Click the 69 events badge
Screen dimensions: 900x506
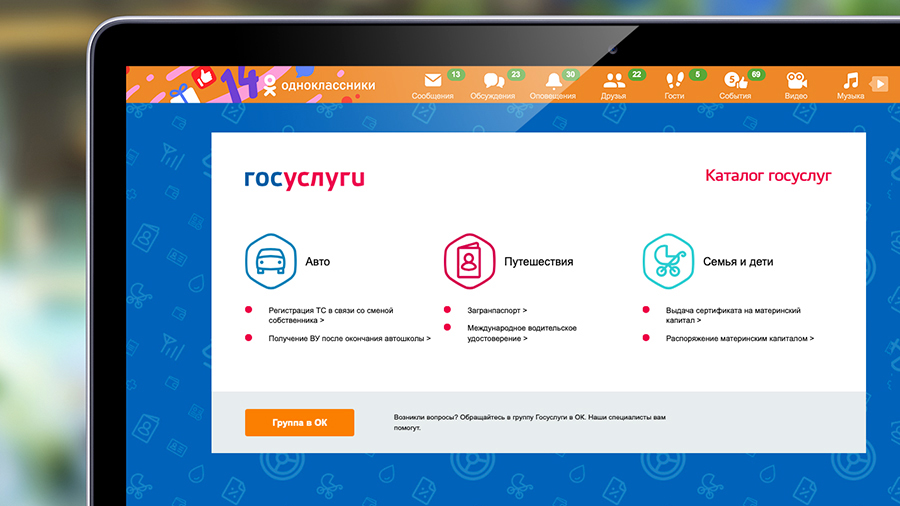point(756,75)
